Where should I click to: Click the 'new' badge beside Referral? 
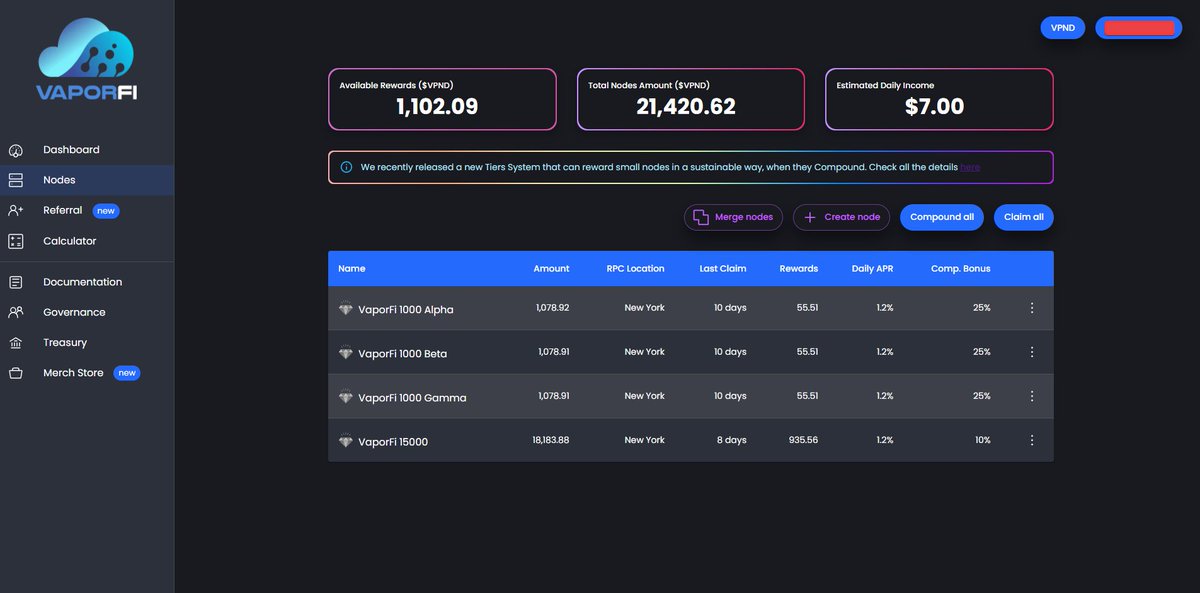[x=105, y=211]
